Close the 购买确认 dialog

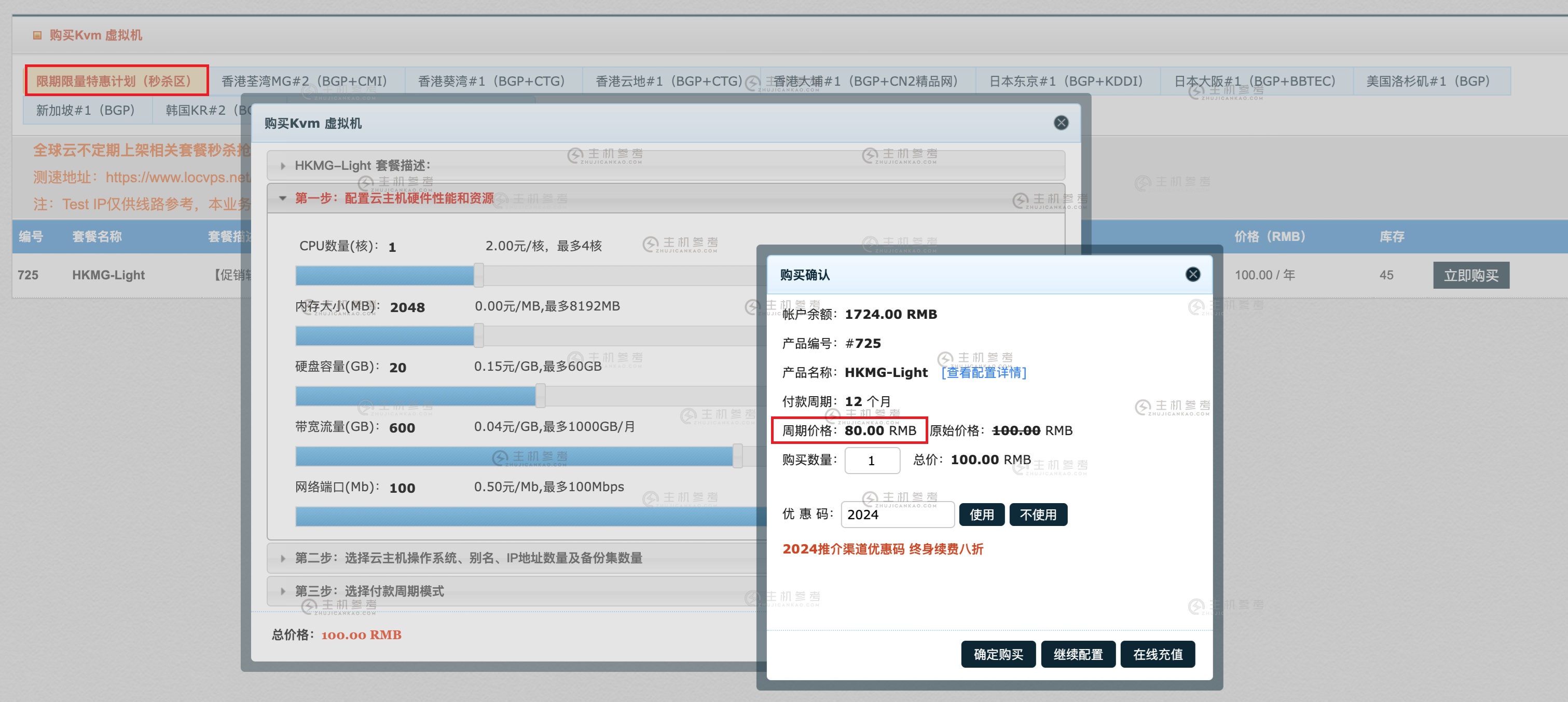(x=1192, y=274)
